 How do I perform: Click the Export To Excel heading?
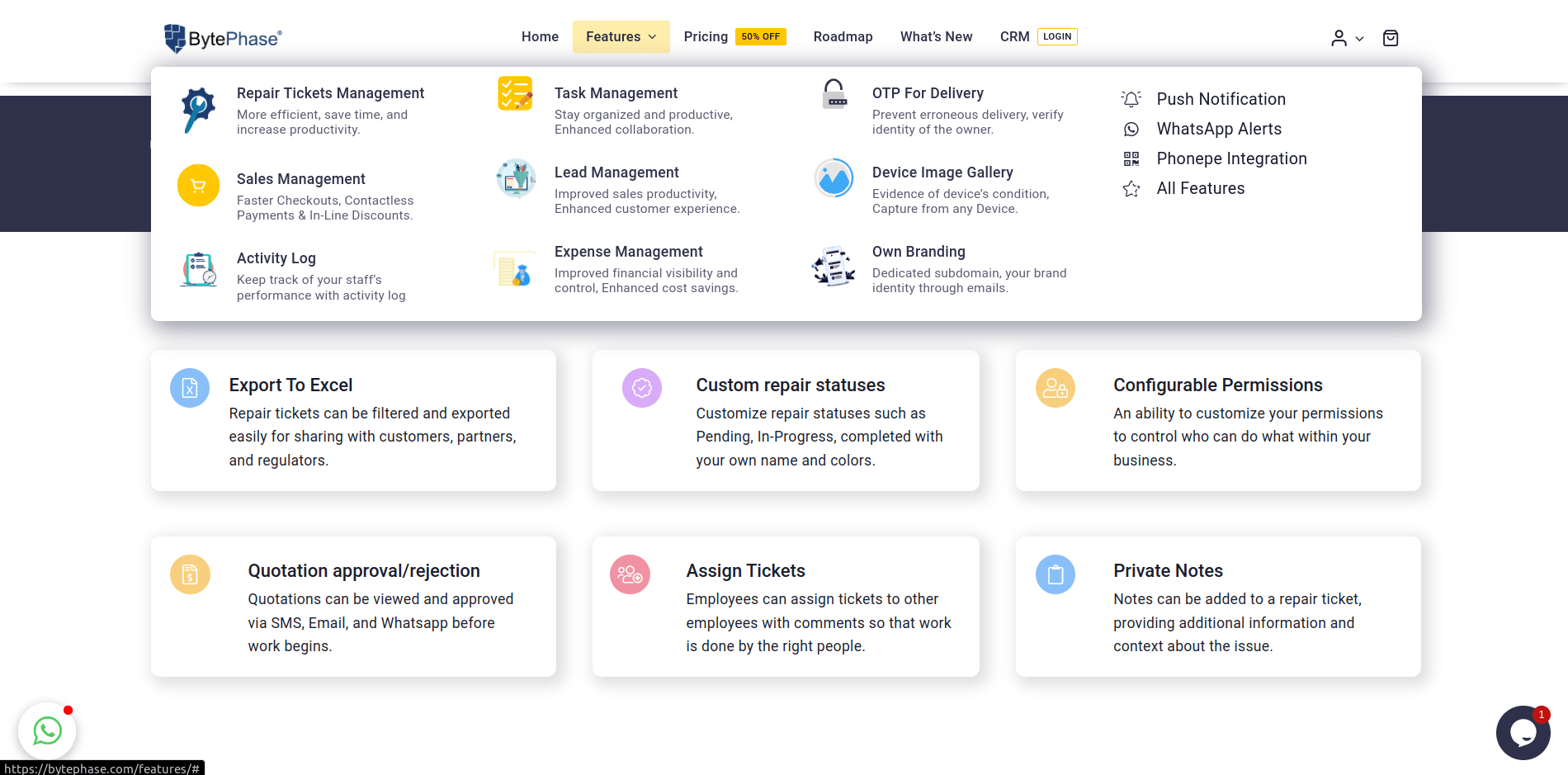pos(290,385)
